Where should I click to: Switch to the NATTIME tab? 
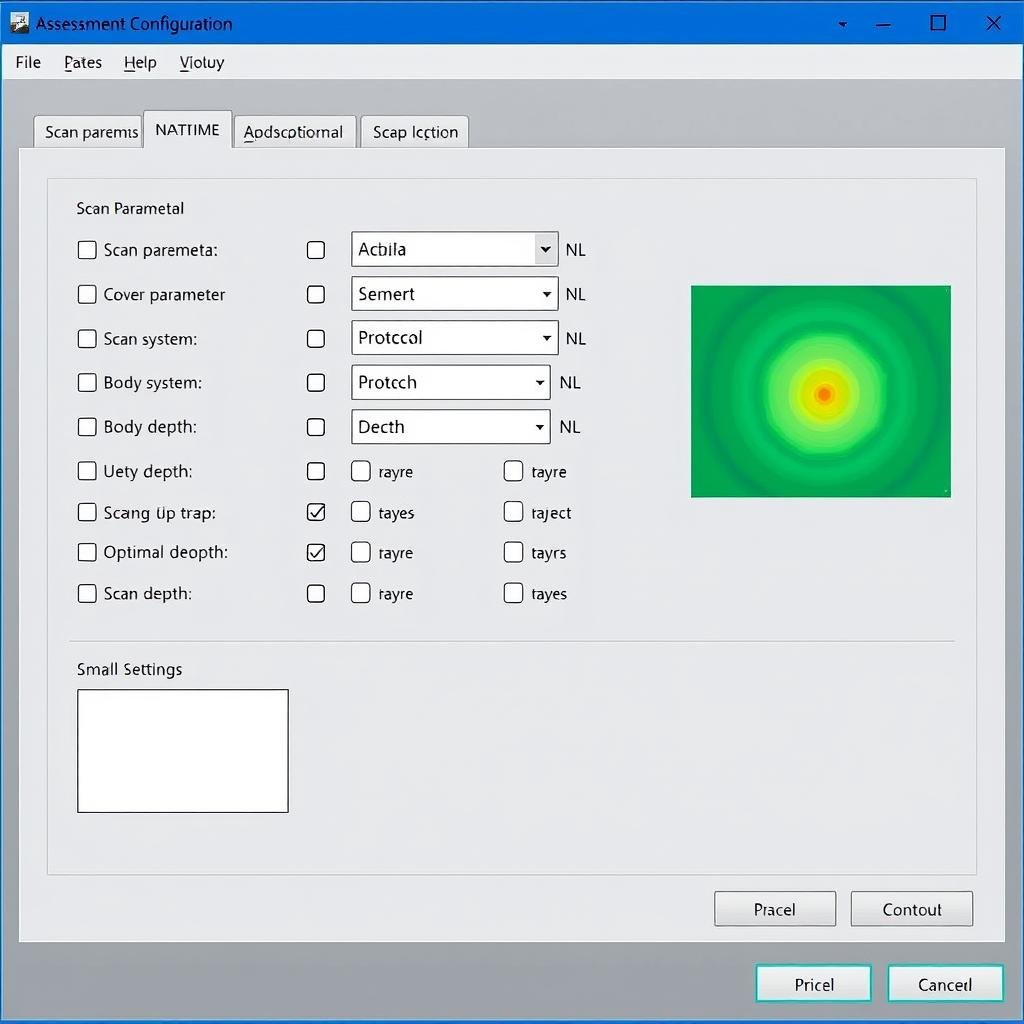(x=187, y=130)
